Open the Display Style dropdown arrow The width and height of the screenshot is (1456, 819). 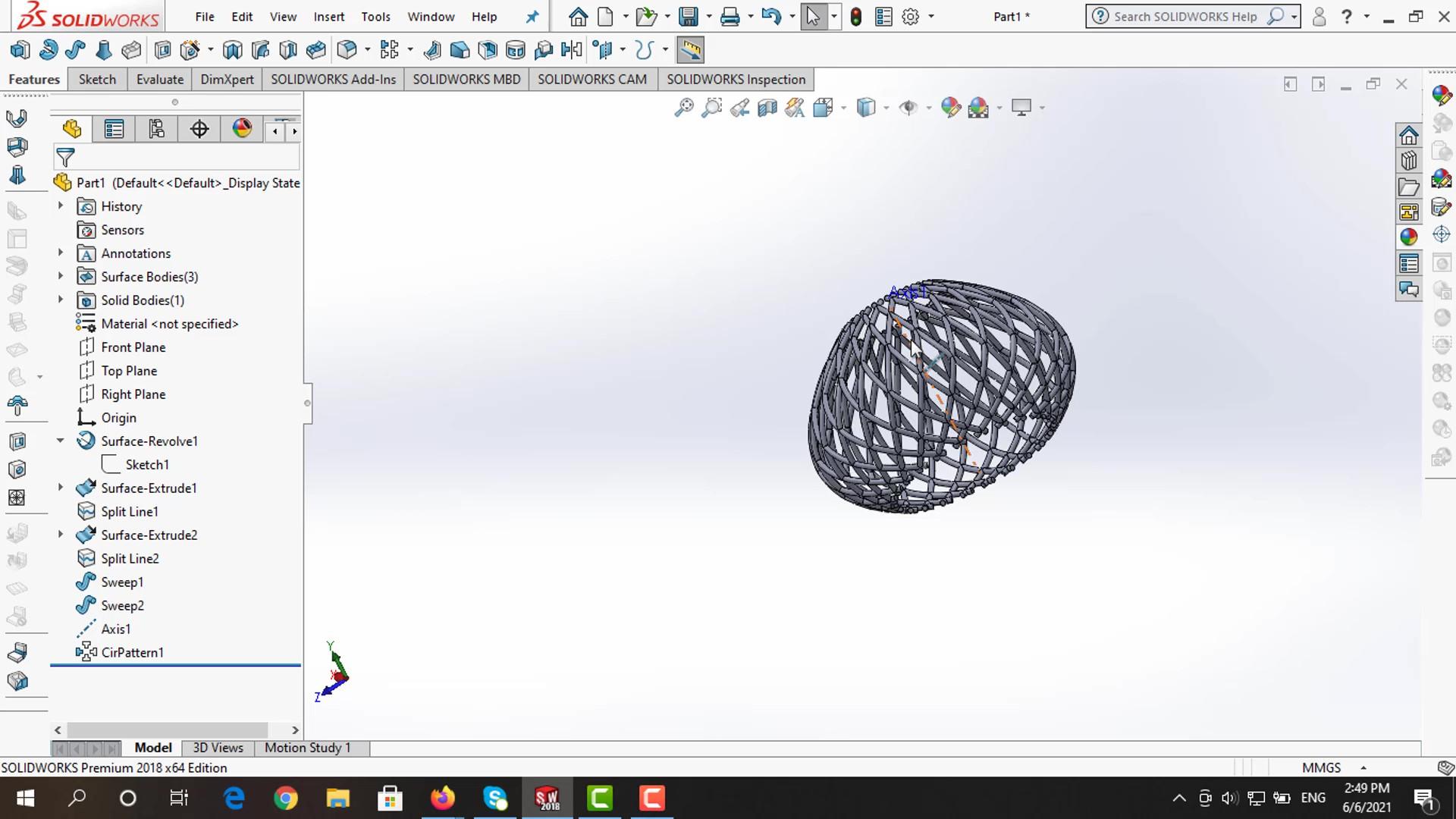[886, 108]
